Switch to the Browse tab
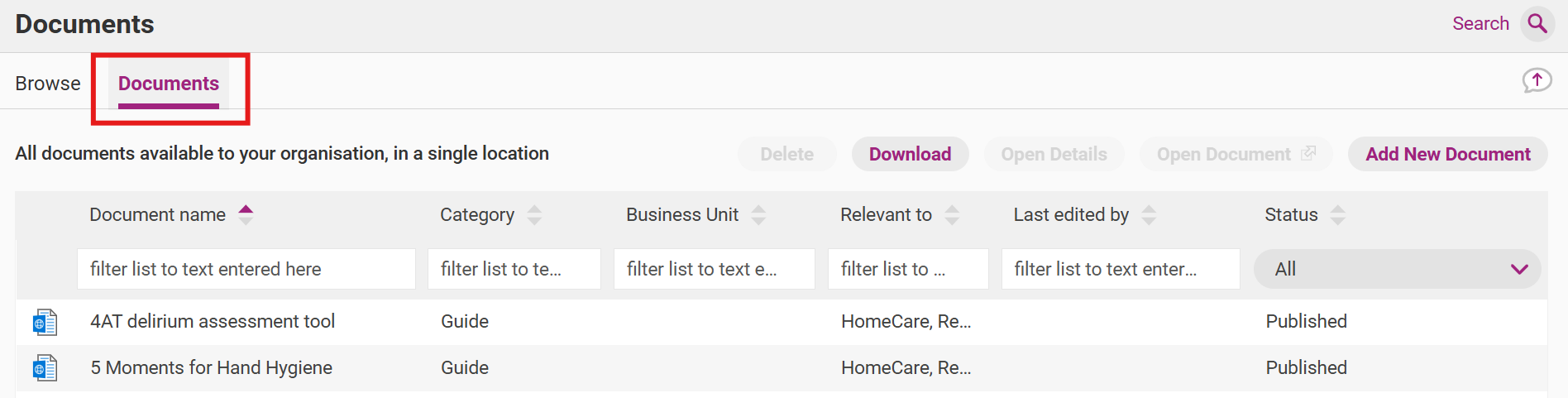The width and height of the screenshot is (1568, 398). click(48, 84)
